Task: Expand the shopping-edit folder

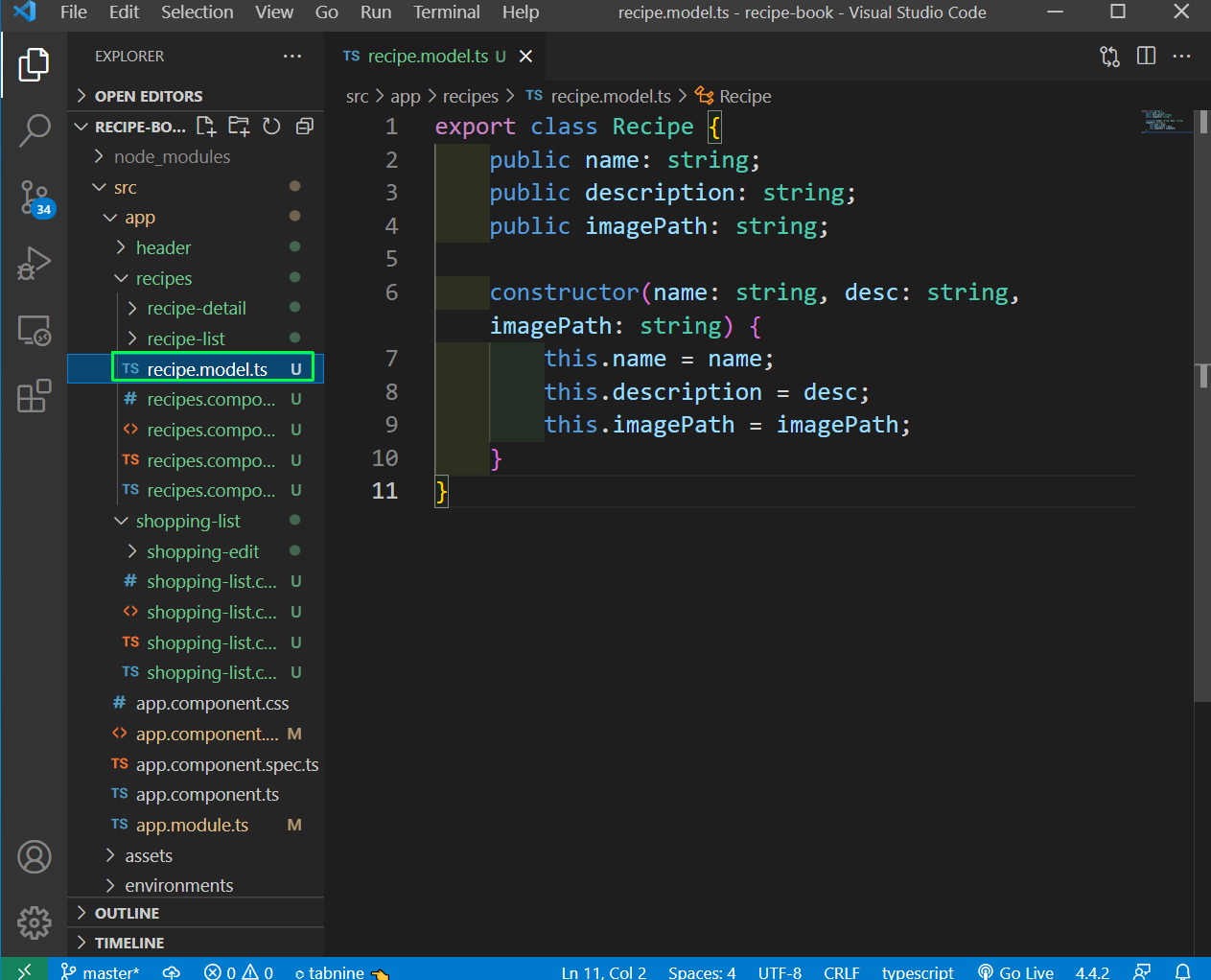Action: [196, 551]
